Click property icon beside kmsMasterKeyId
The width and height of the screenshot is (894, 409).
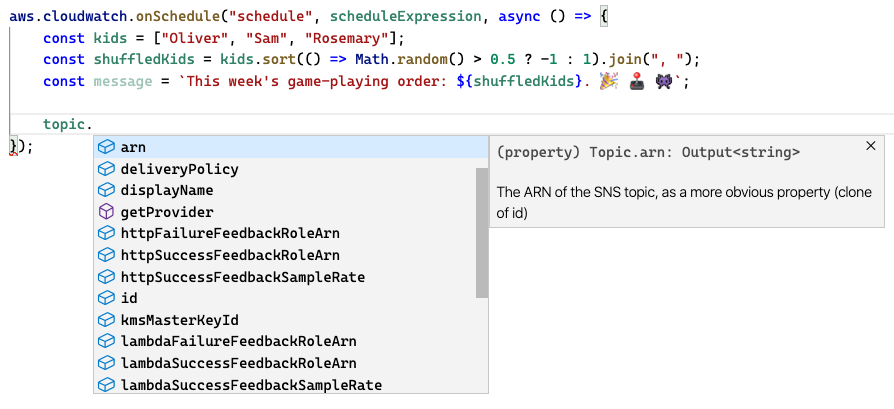point(106,319)
